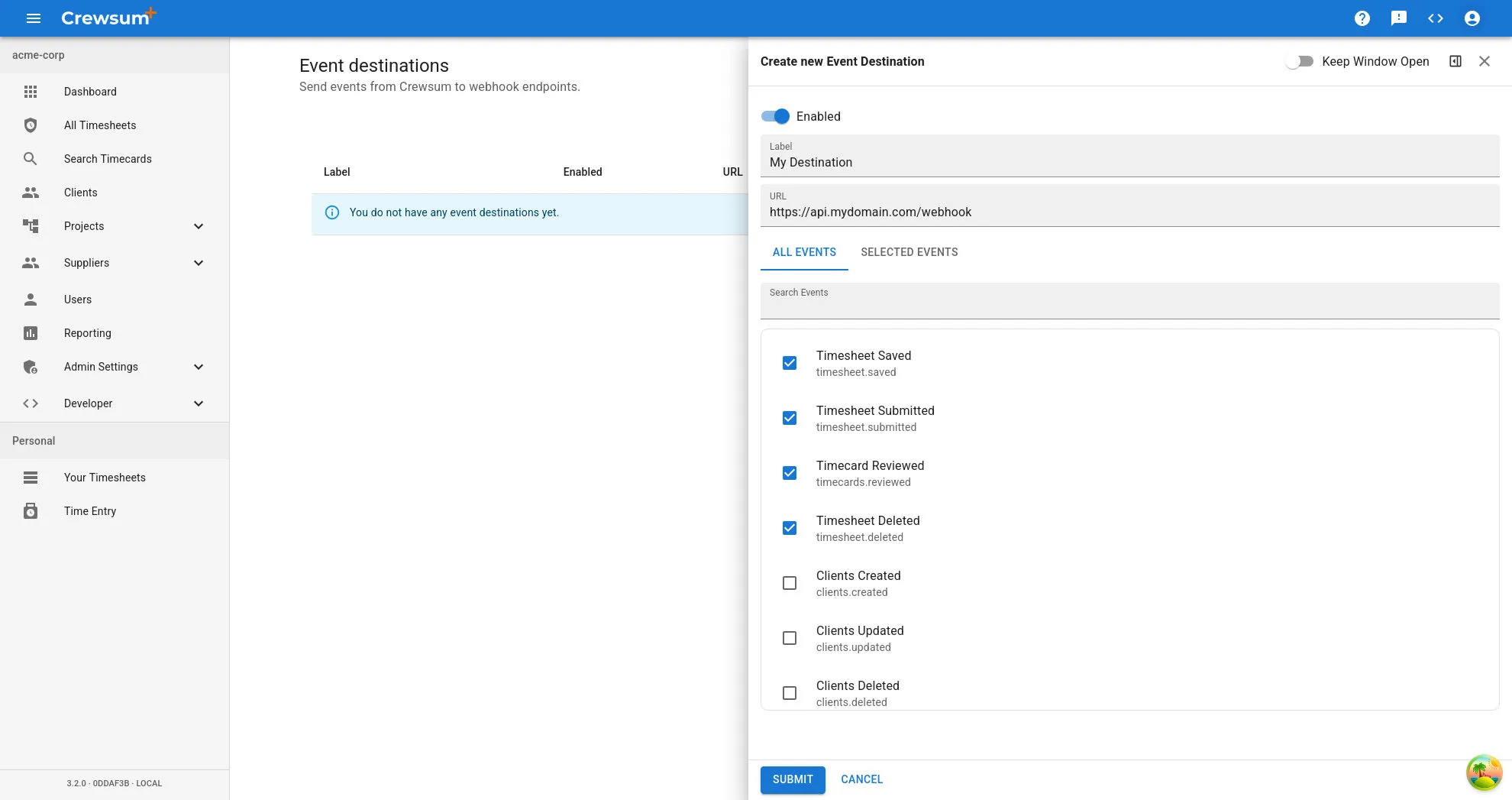Focus the Search Events input field
This screenshot has height=800, width=1512.
click(1129, 304)
